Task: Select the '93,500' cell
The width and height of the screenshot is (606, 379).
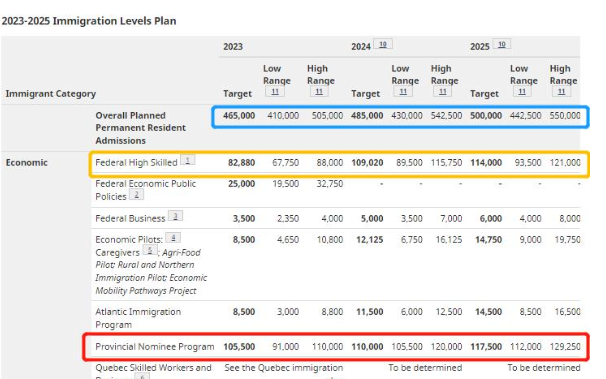Action: [x=528, y=163]
